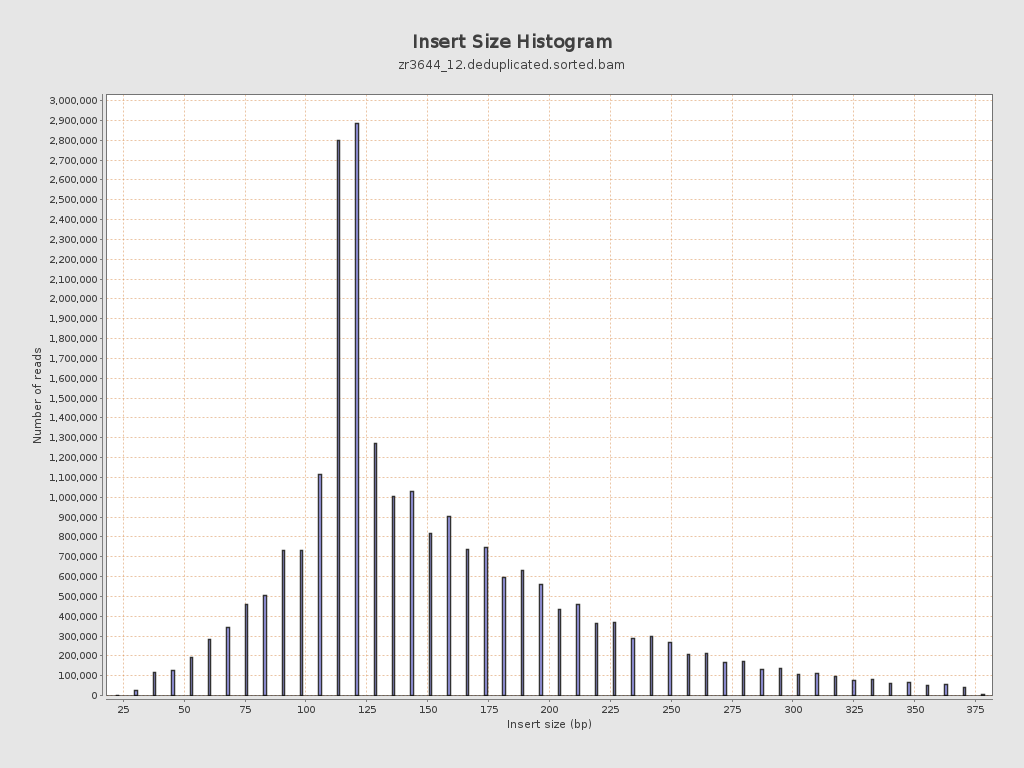
Task: Click the 150 x-axis tick label
Action: coord(428,710)
